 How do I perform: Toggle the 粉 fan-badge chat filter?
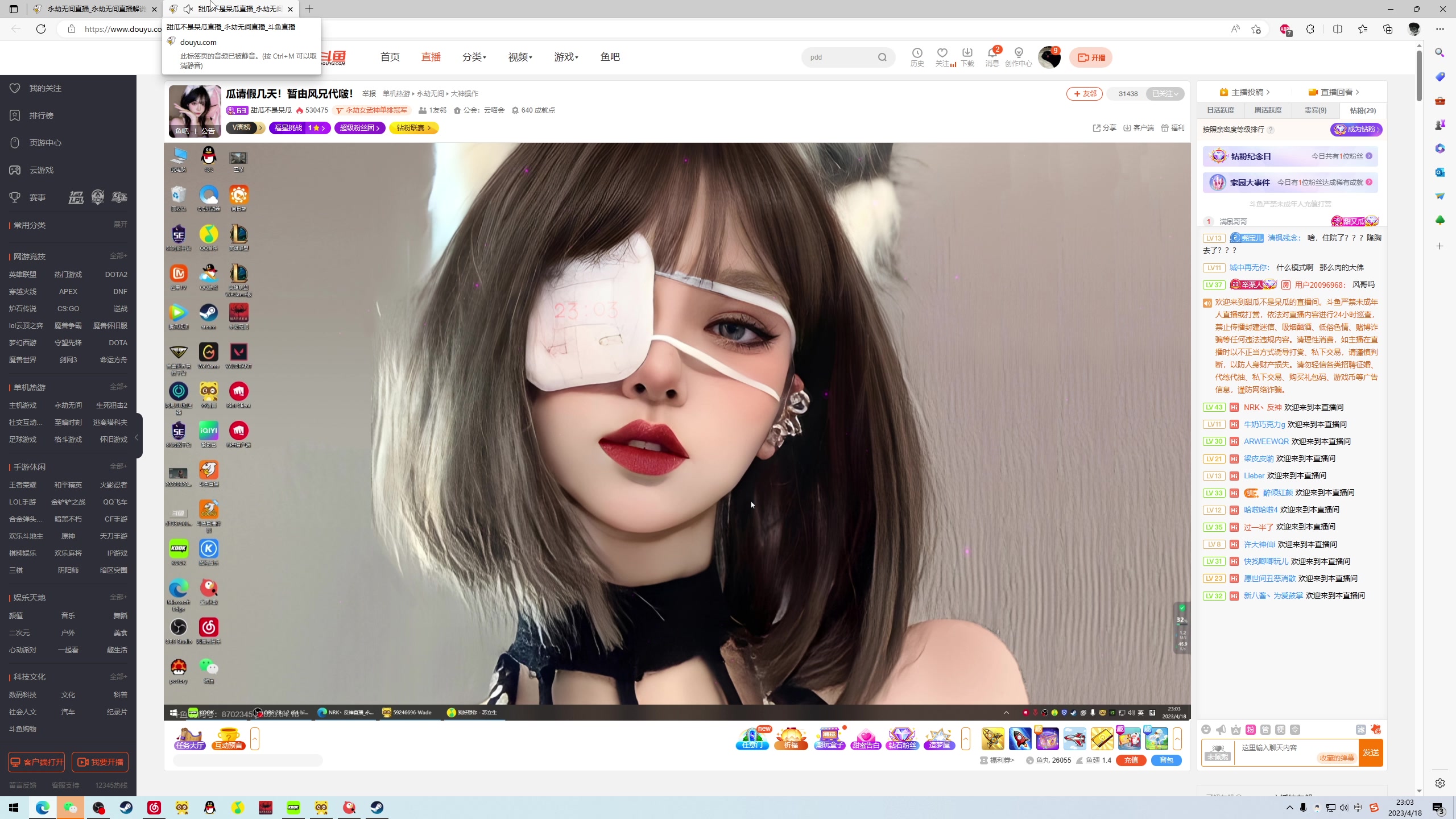click(1250, 730)
